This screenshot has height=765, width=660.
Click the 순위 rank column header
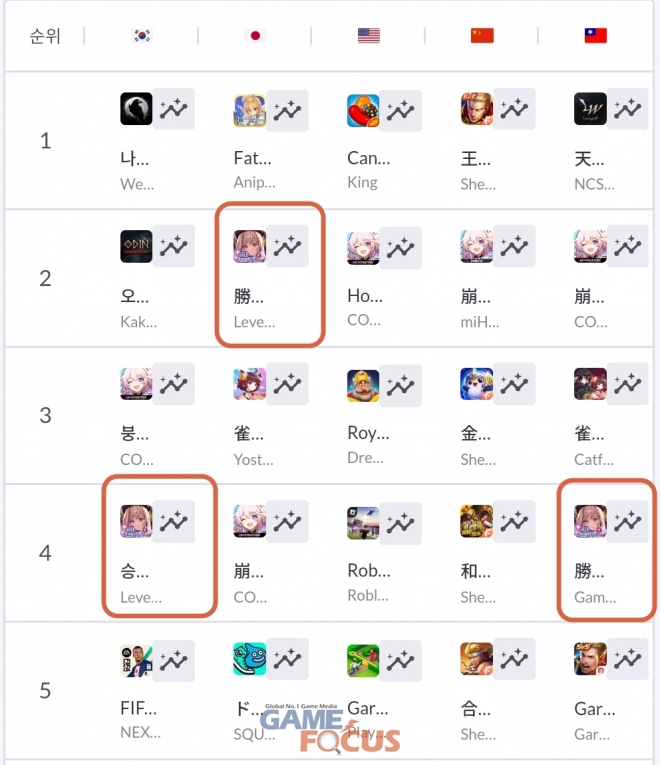coord(45,36)
